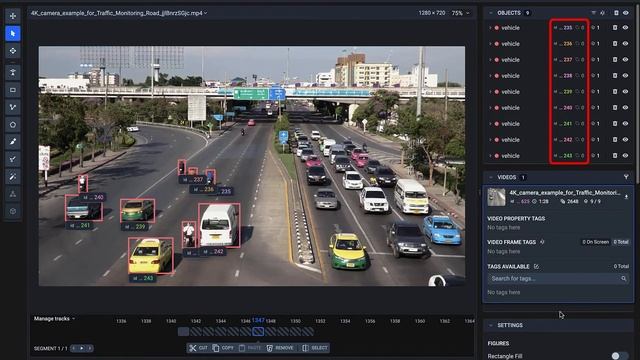Select the drag/move figure tool
The height and width of the screenshot is (360, 640).
tap(13, 51)
